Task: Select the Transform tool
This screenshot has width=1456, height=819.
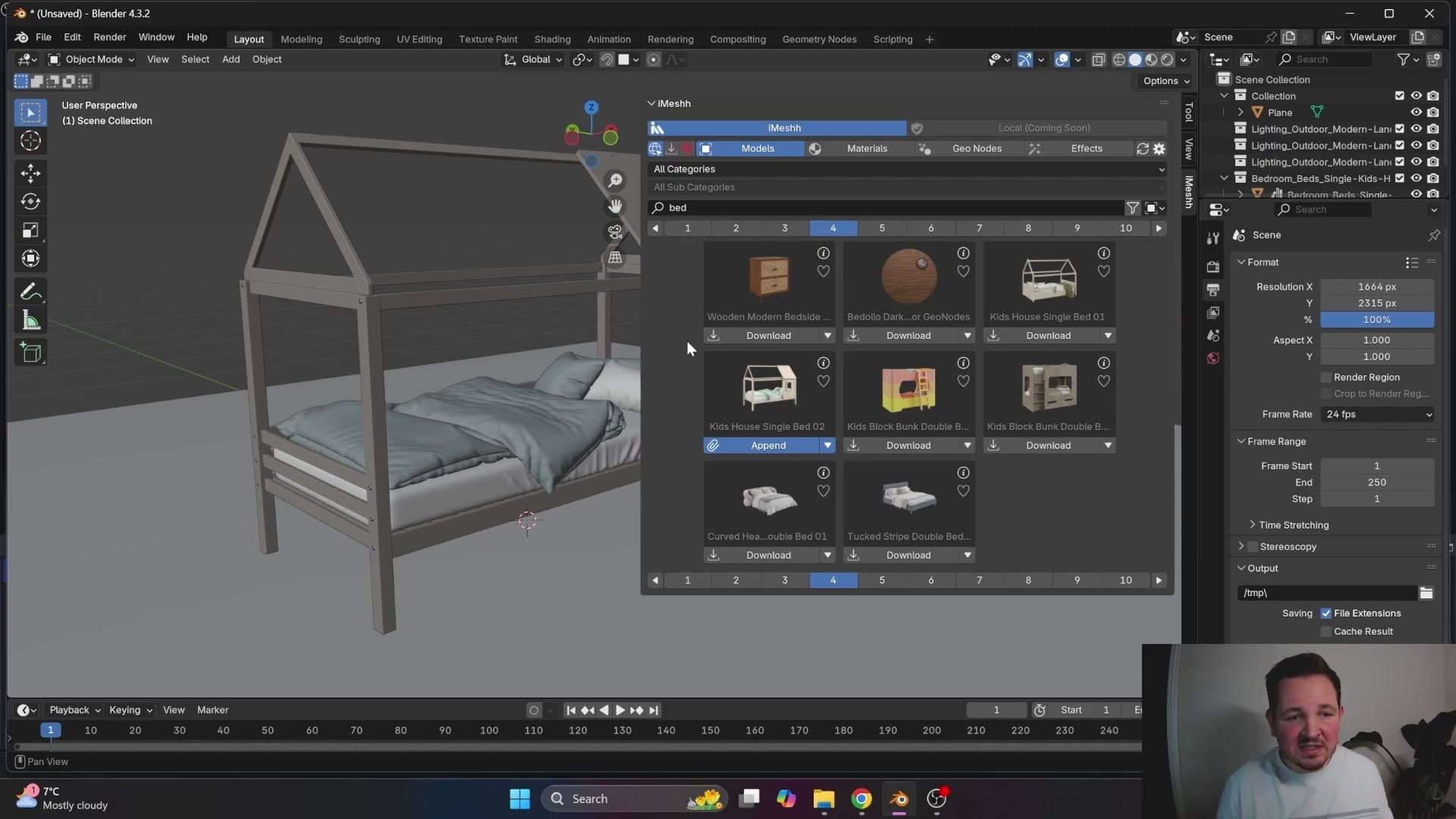Action: (x=30, y=259)
